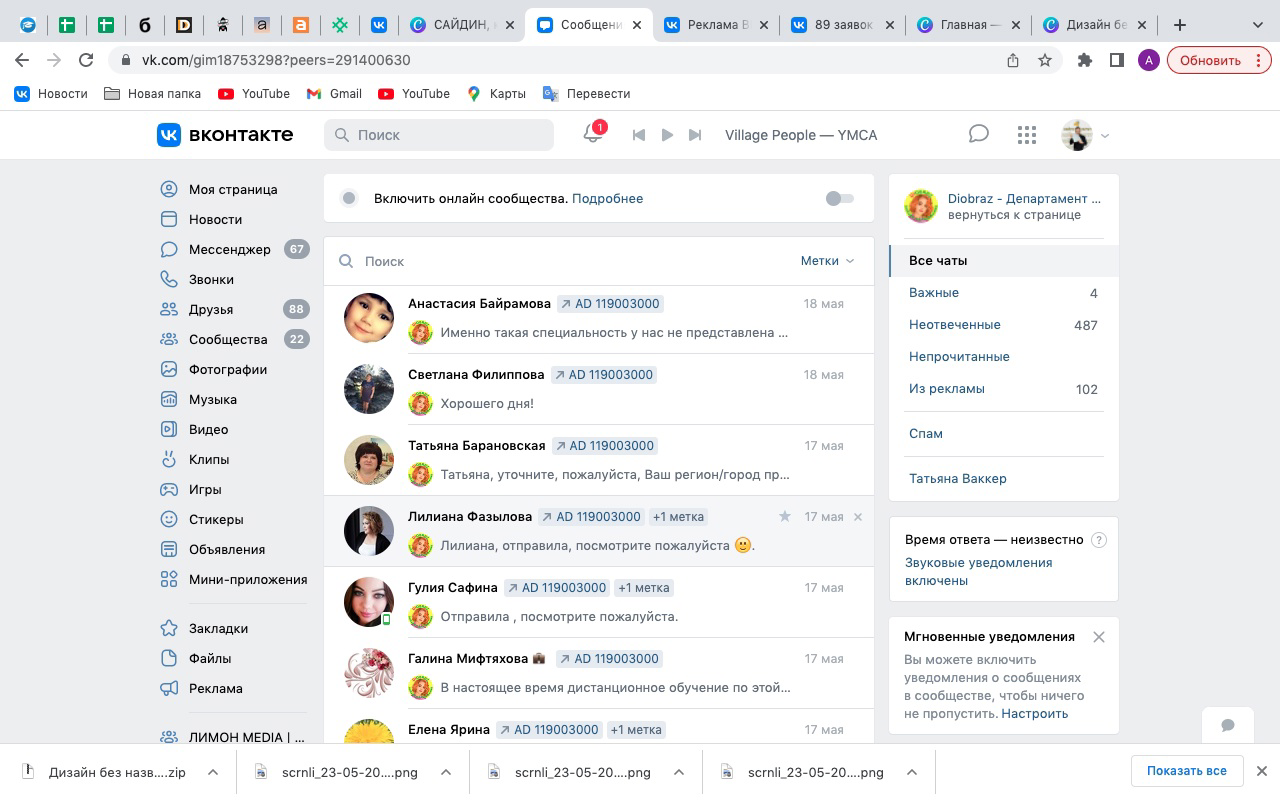The height and width of the screenshot is (800, 1280).
Task: Play previous track in VK player
Action: pos(639,135)
